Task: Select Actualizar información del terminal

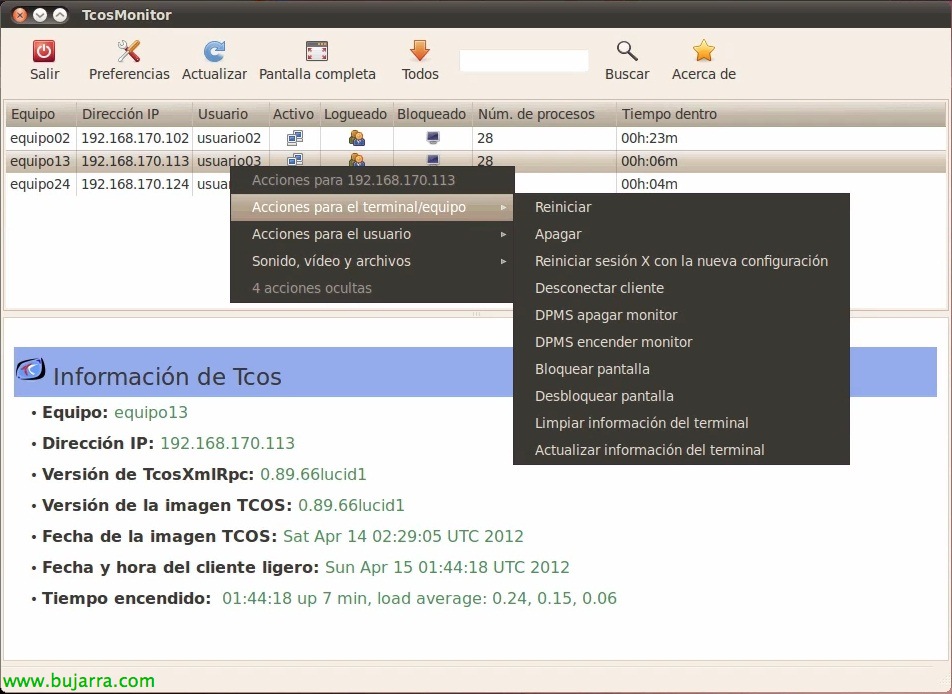Action: point(681,450)
